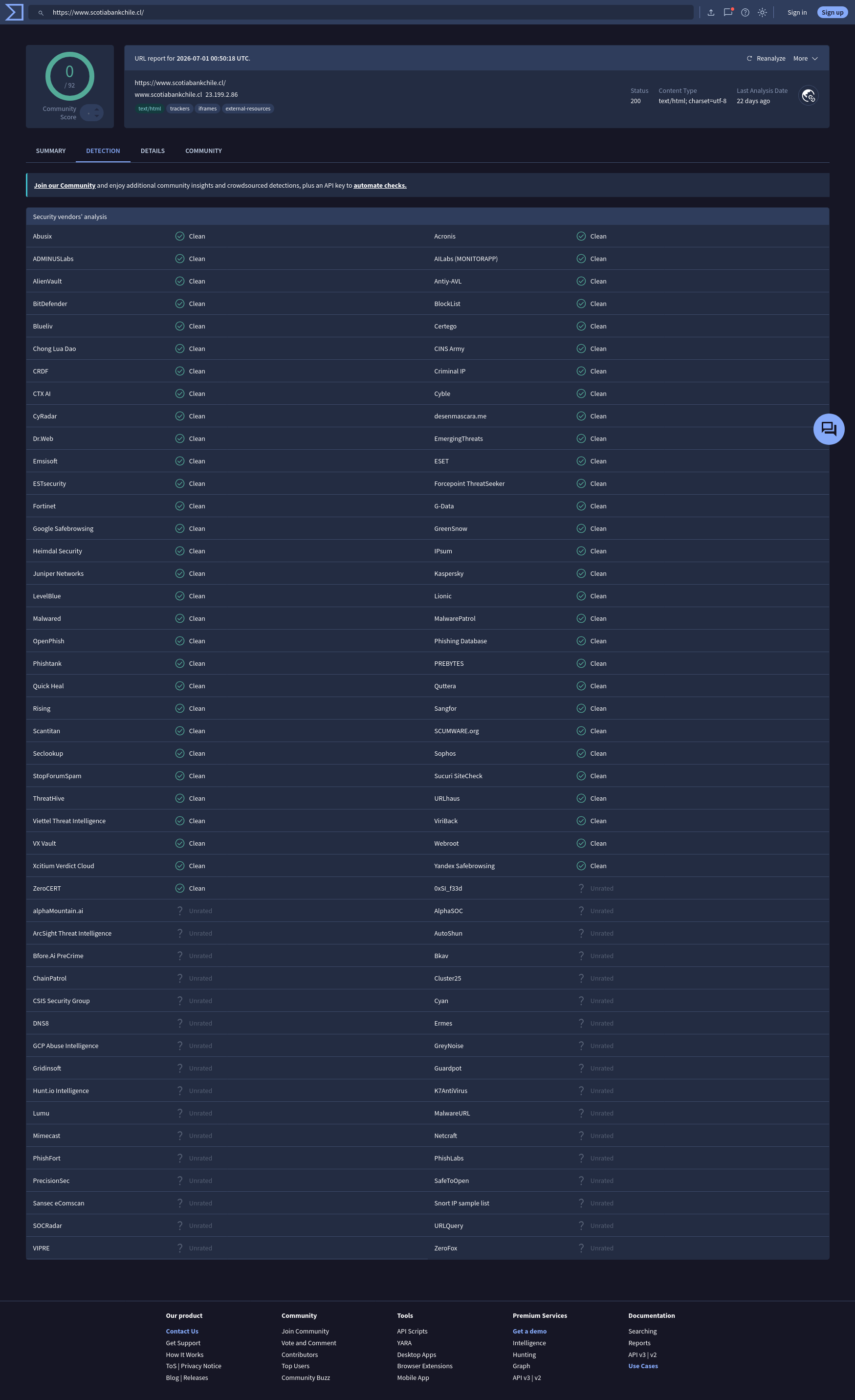Click the text/html tag chip
855x1400 pixels.
tap(150, 109)
